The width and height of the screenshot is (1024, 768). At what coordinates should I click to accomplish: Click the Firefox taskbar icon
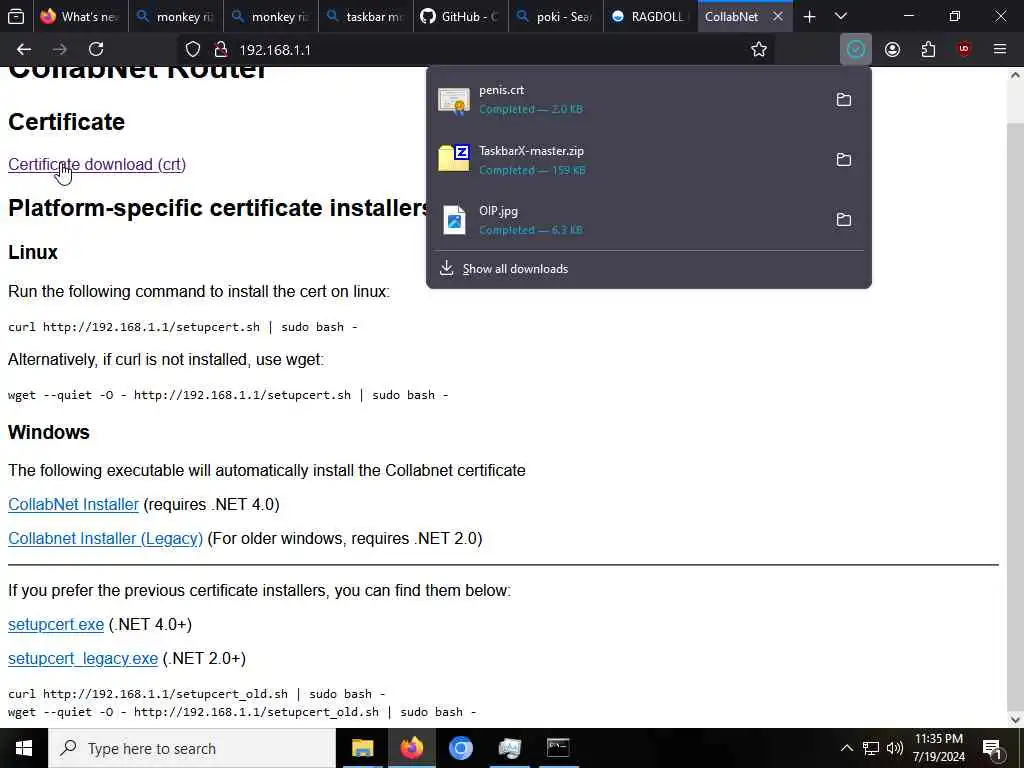(411, 748)
